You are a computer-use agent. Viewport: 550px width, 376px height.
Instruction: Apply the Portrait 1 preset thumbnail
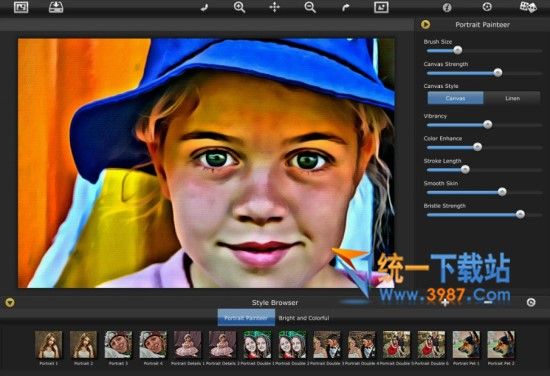pyautogui.click(x=48, y=345)
